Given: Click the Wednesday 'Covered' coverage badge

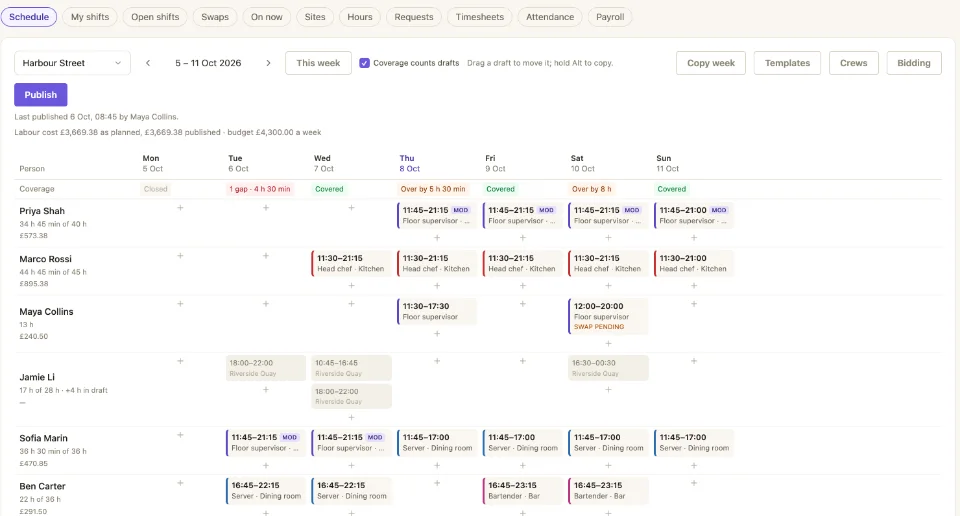Looking at the screenshot, I should click(x=329, y=189).
